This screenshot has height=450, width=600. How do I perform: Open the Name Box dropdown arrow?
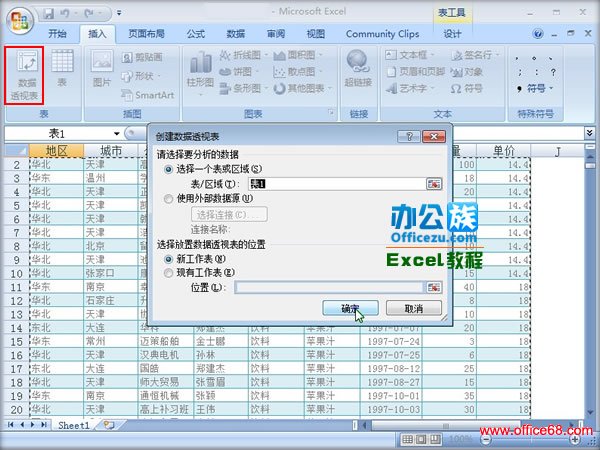click(116, 134)
